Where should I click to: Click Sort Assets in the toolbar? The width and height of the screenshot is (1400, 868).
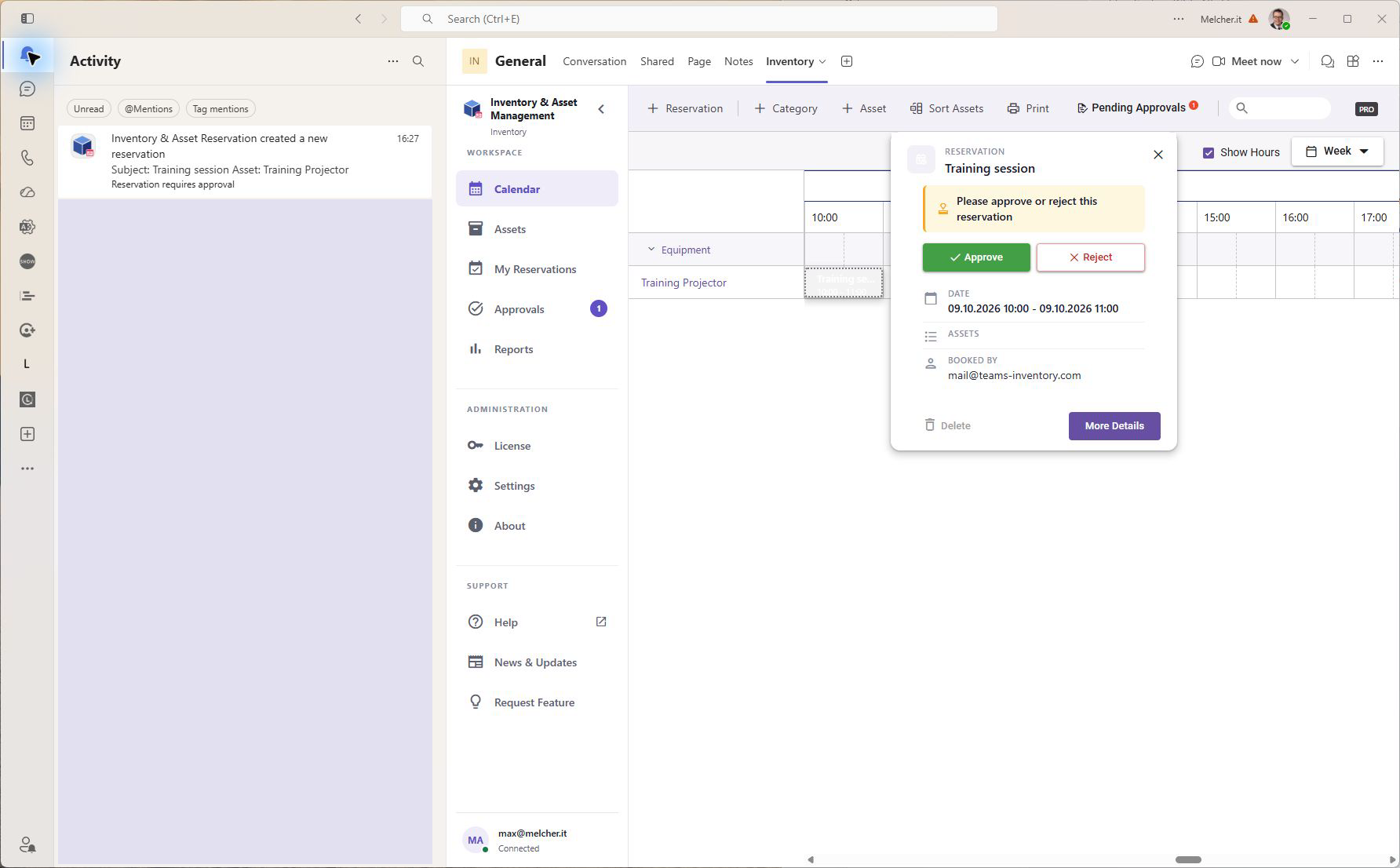[x=946, y=108]
